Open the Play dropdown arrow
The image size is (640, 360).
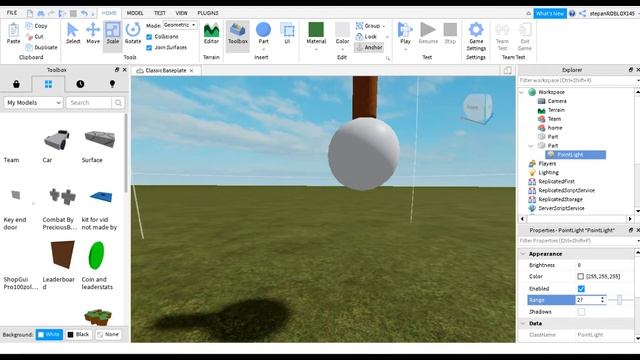coord(405,49)
